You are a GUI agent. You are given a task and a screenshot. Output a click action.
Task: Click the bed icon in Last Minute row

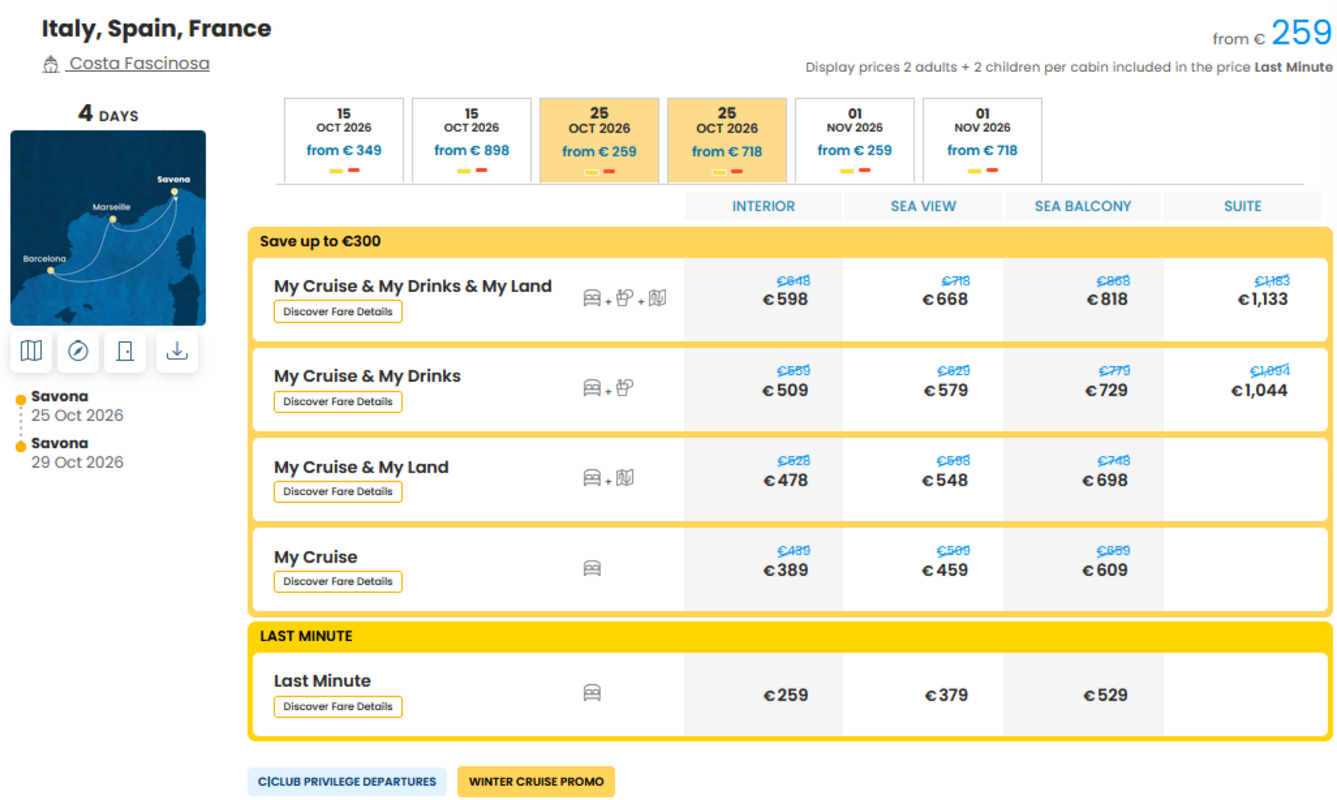592,693
